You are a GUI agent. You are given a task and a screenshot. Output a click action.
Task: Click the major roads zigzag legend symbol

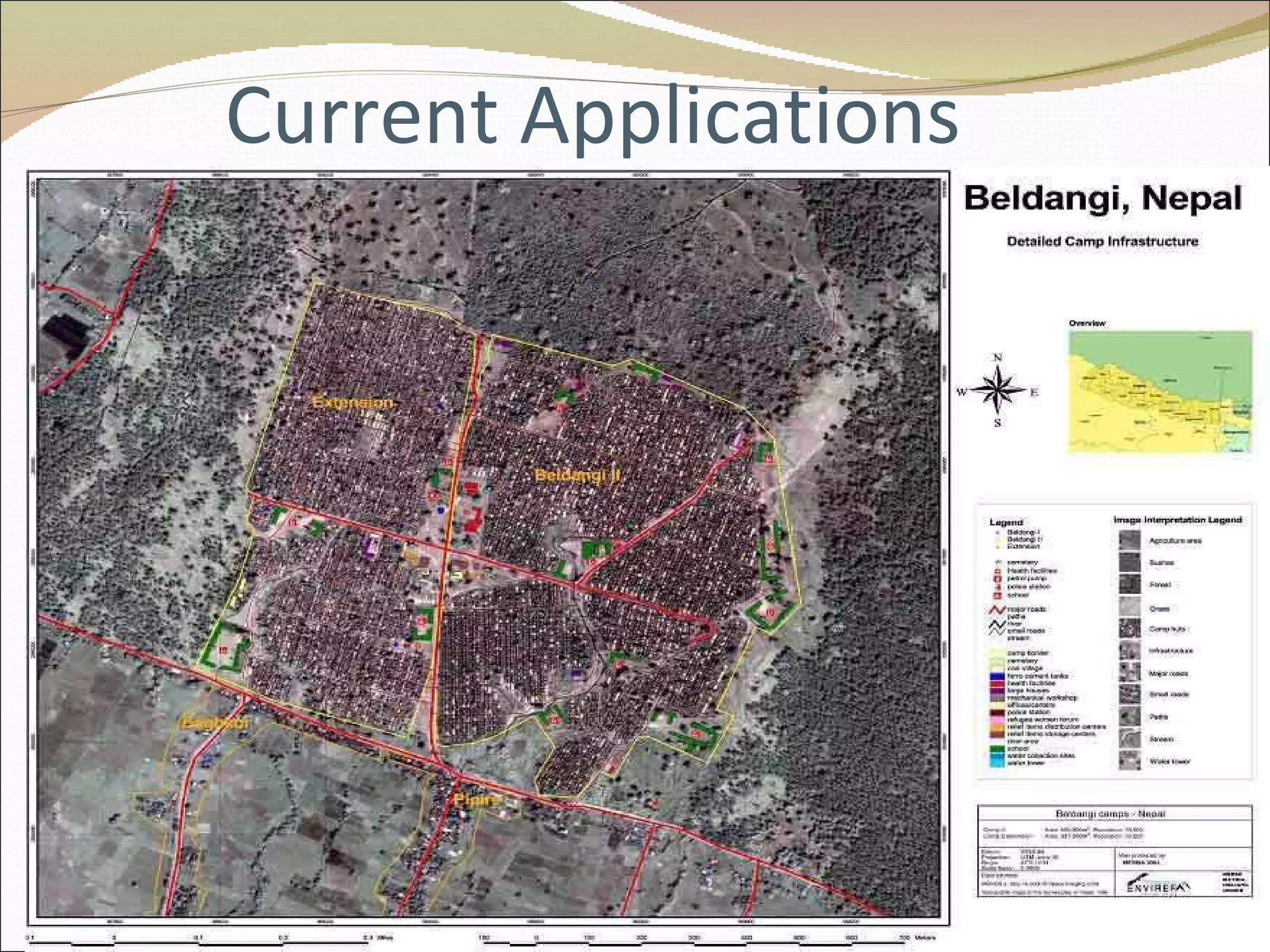(x=997, y=610)
